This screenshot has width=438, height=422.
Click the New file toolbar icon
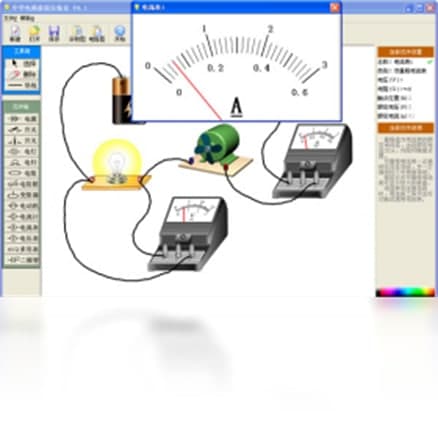point(15,33)
